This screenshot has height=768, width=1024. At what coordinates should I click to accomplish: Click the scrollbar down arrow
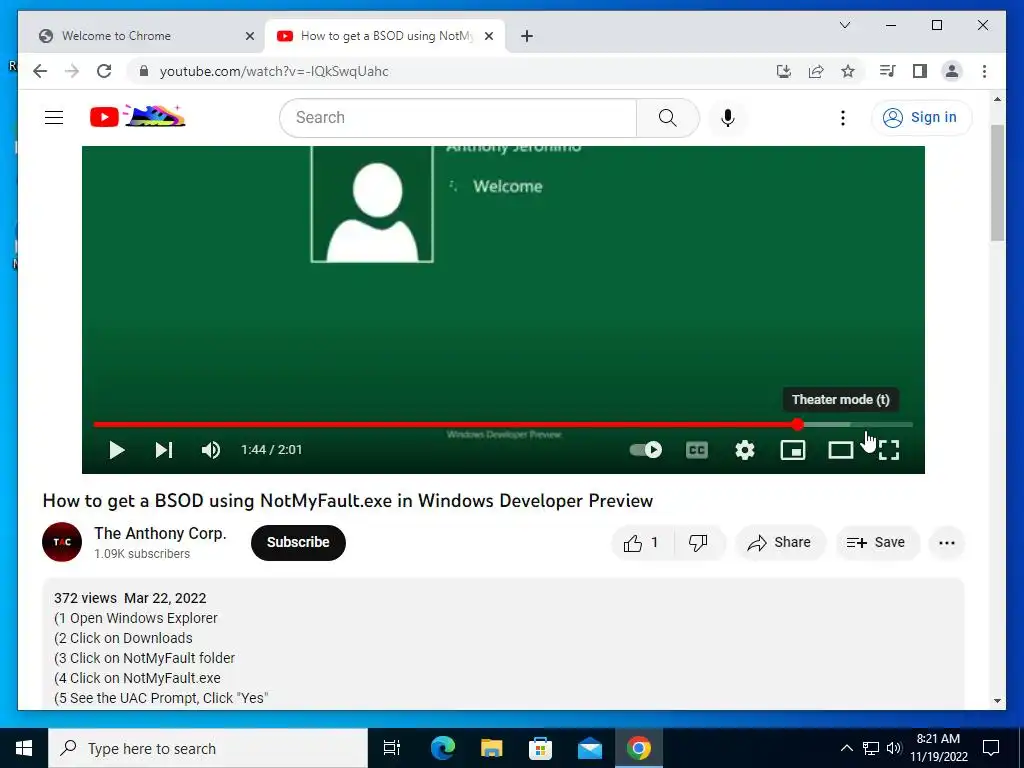coord(997,701)
